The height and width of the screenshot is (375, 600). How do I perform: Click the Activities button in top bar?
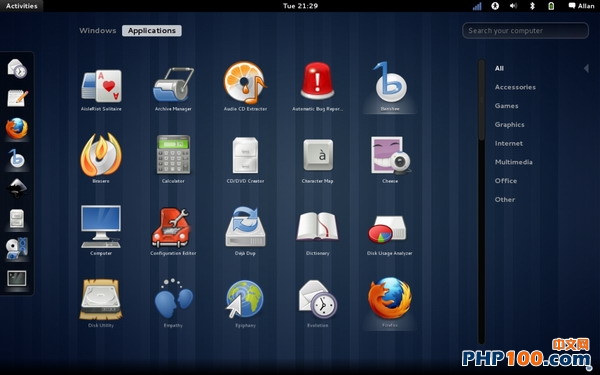pyautogui.click(x=21, y=6)
